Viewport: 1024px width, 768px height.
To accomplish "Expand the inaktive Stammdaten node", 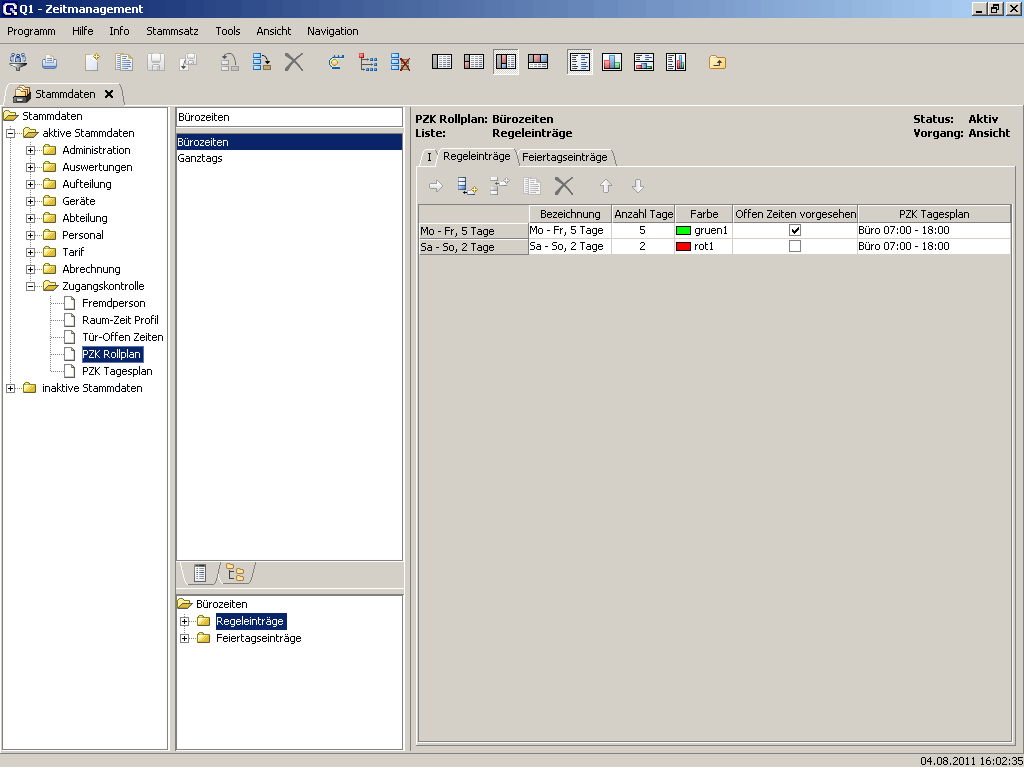I will click(x=11, y=388).
